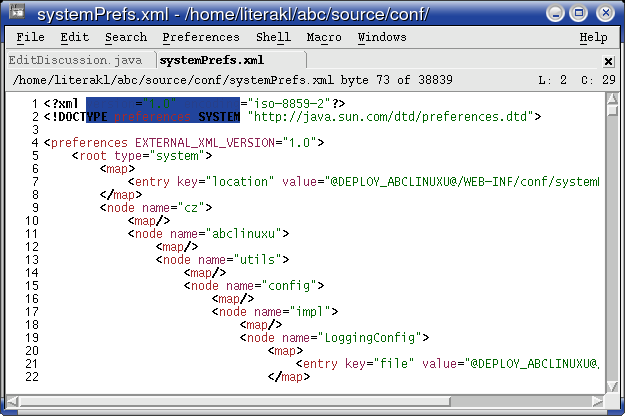Open the Shell menu

pyautogui.click(x=273, y=37)
